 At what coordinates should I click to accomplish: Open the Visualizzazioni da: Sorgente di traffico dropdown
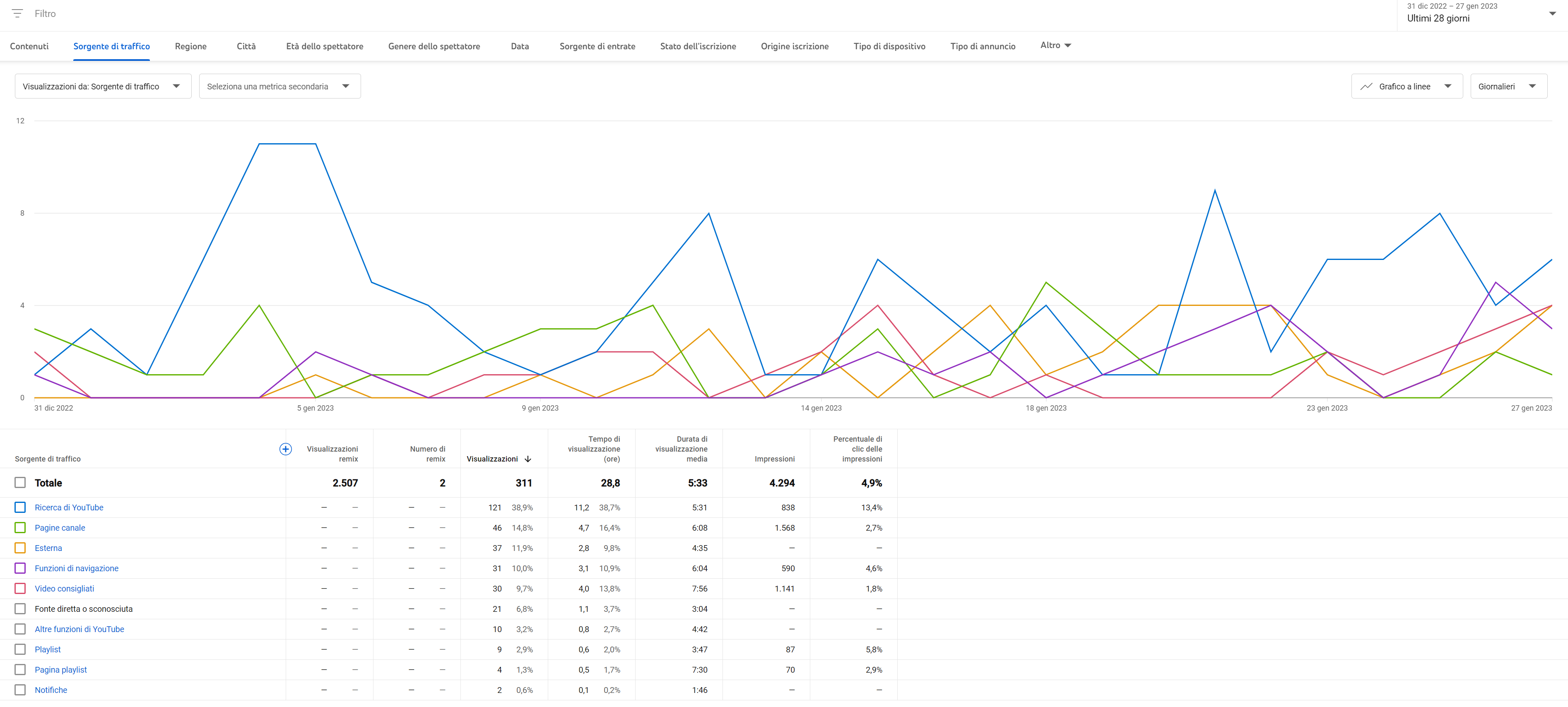click(x=103, y=87)
